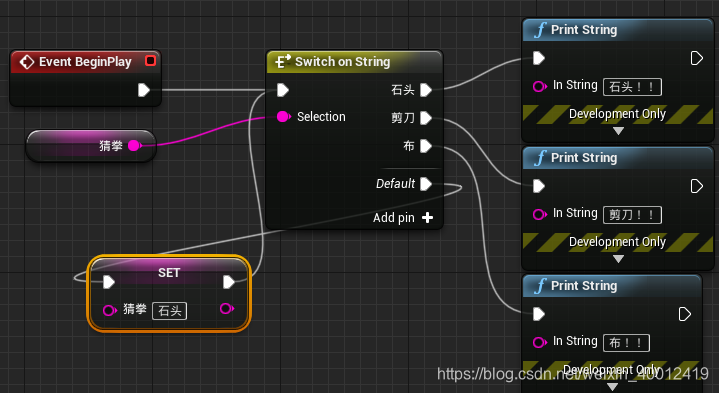719x393 pixels.
Task: Click function icon on 石头 Print String header
Action: click(x=540, y=30)
